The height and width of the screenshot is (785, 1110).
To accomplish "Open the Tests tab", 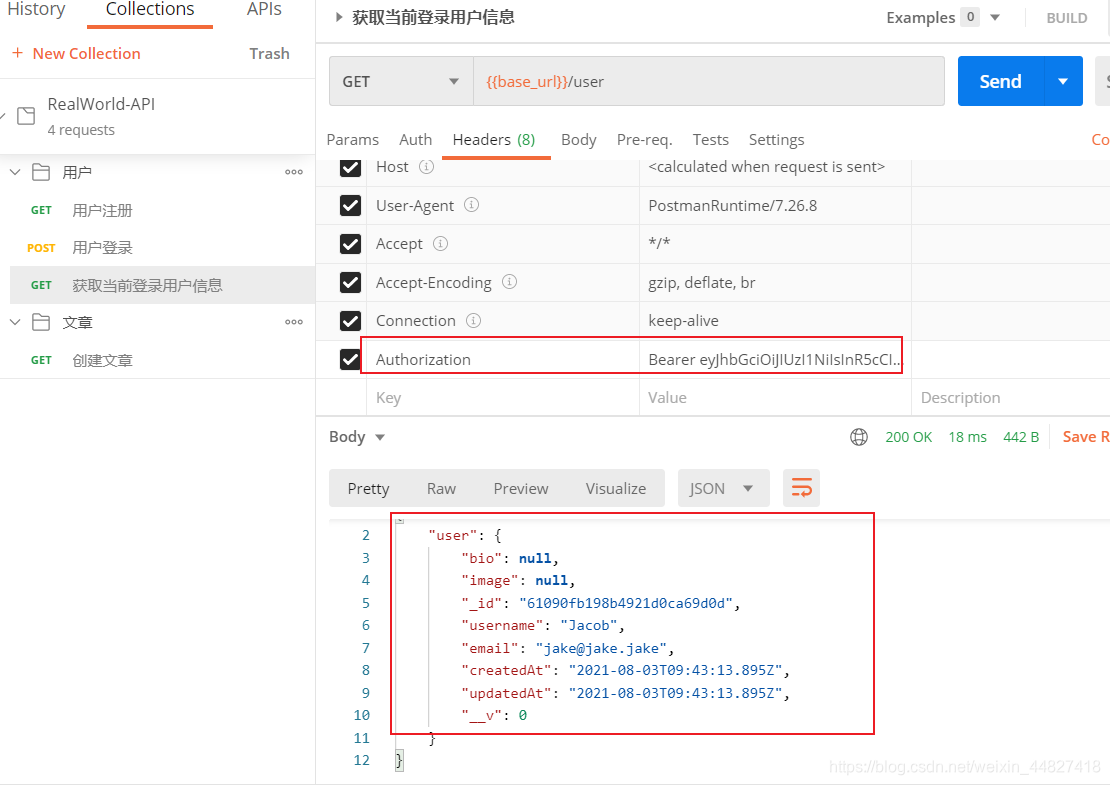I will pyautogui.click(x=710, y=139).
